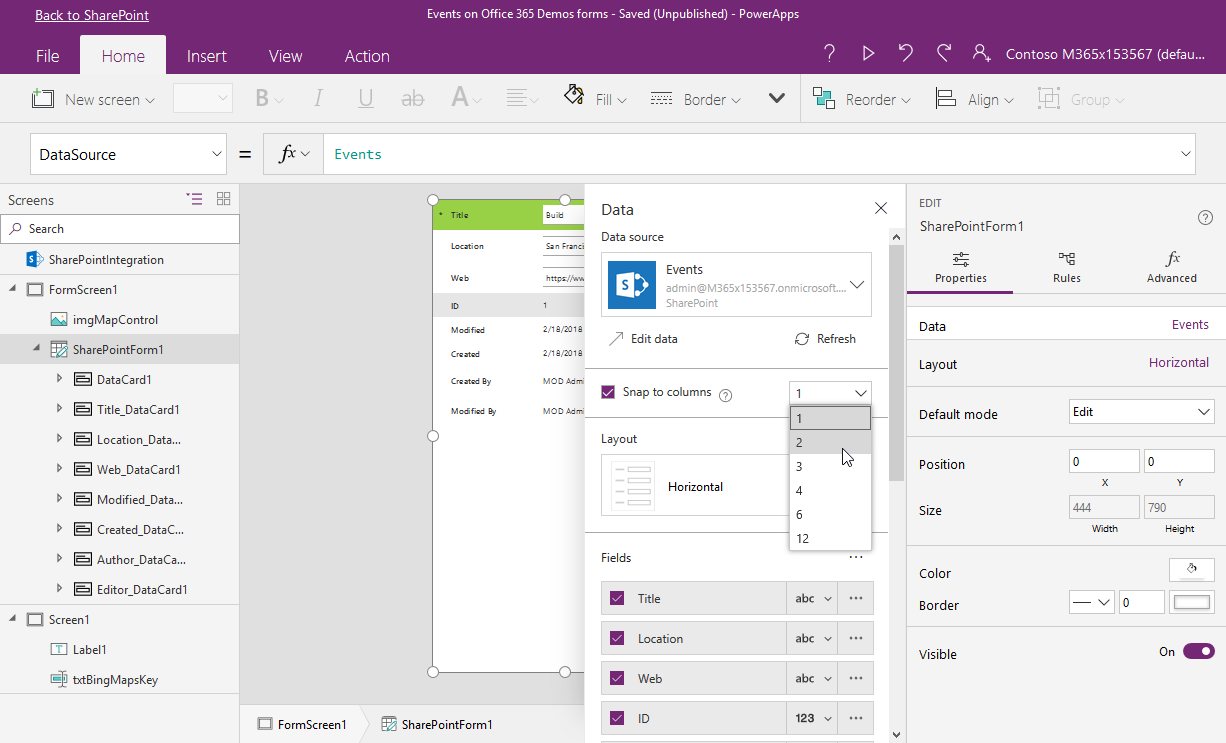Click the Refresh data button

(x=825, y=339)
